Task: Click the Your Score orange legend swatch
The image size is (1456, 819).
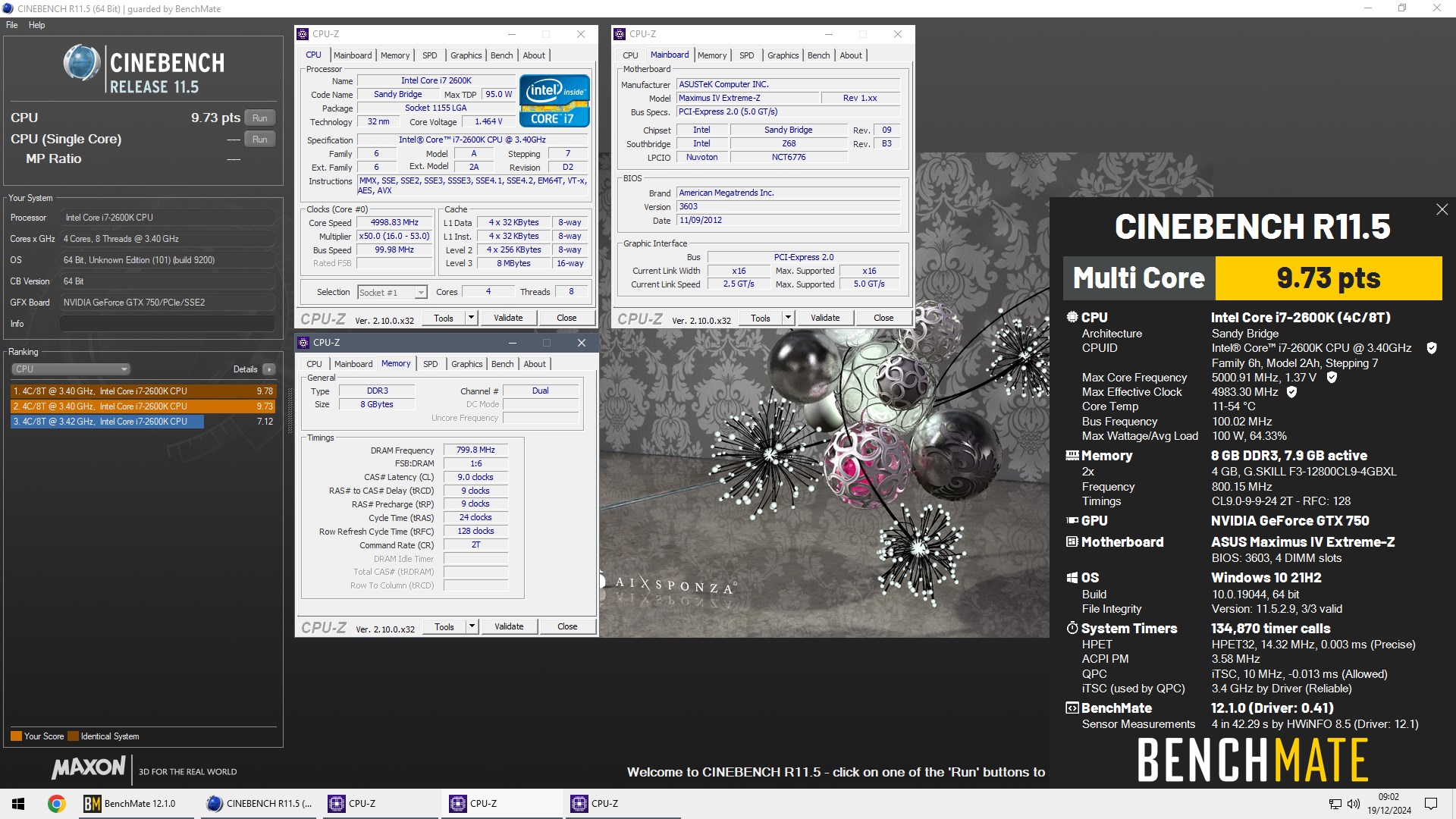Action: [x=16, y=736]
